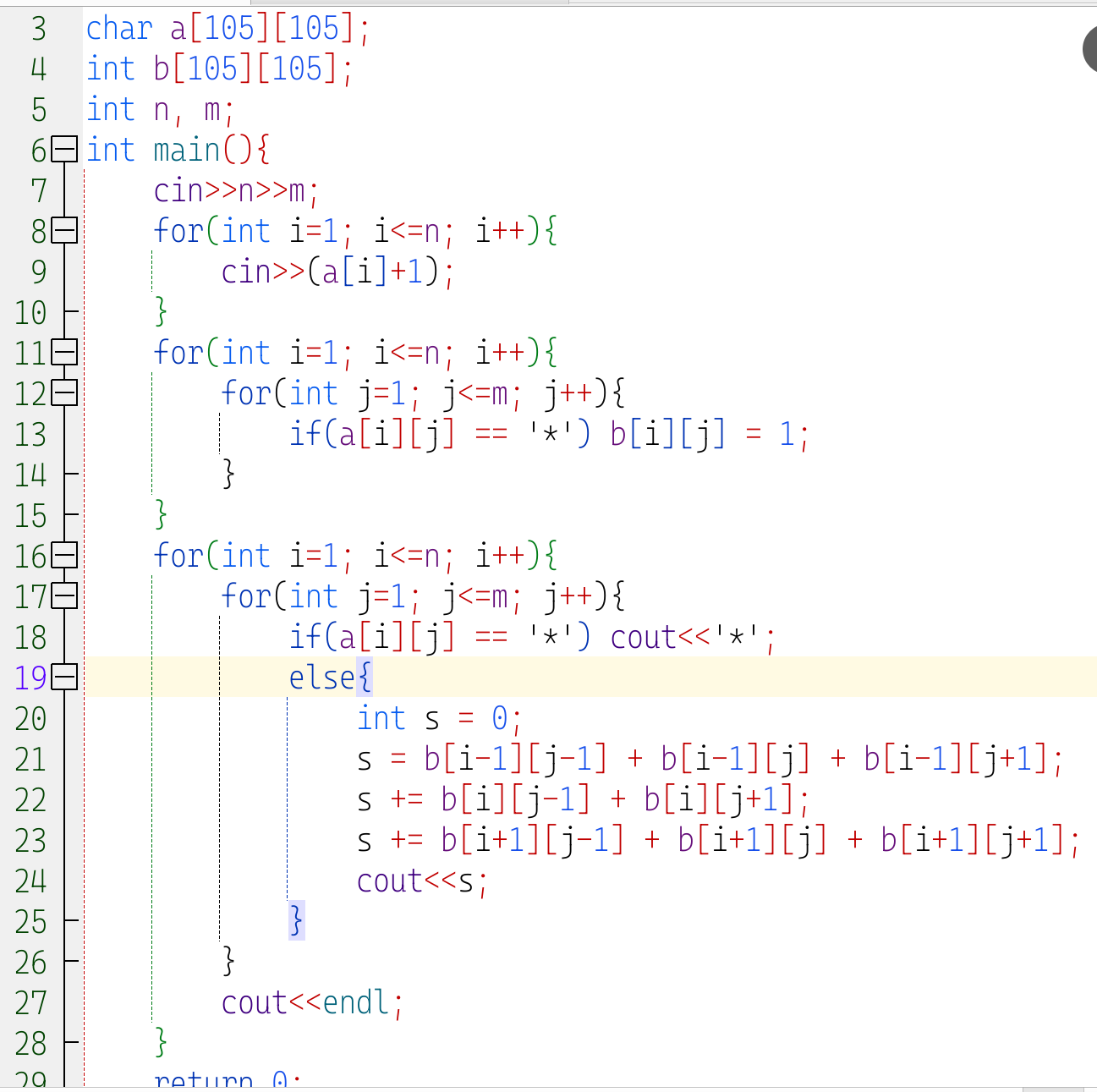Click the dark circular button at top-right edge
1097x1092 pixels.
tap(1090, 49)
